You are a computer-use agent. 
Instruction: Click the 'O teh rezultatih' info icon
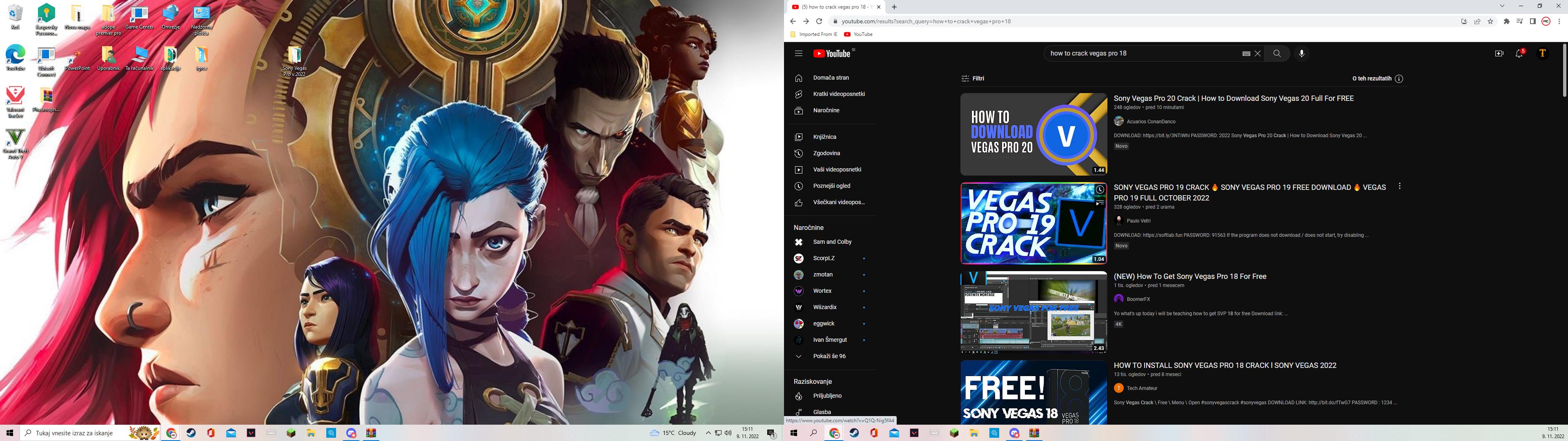[1399, 78]
